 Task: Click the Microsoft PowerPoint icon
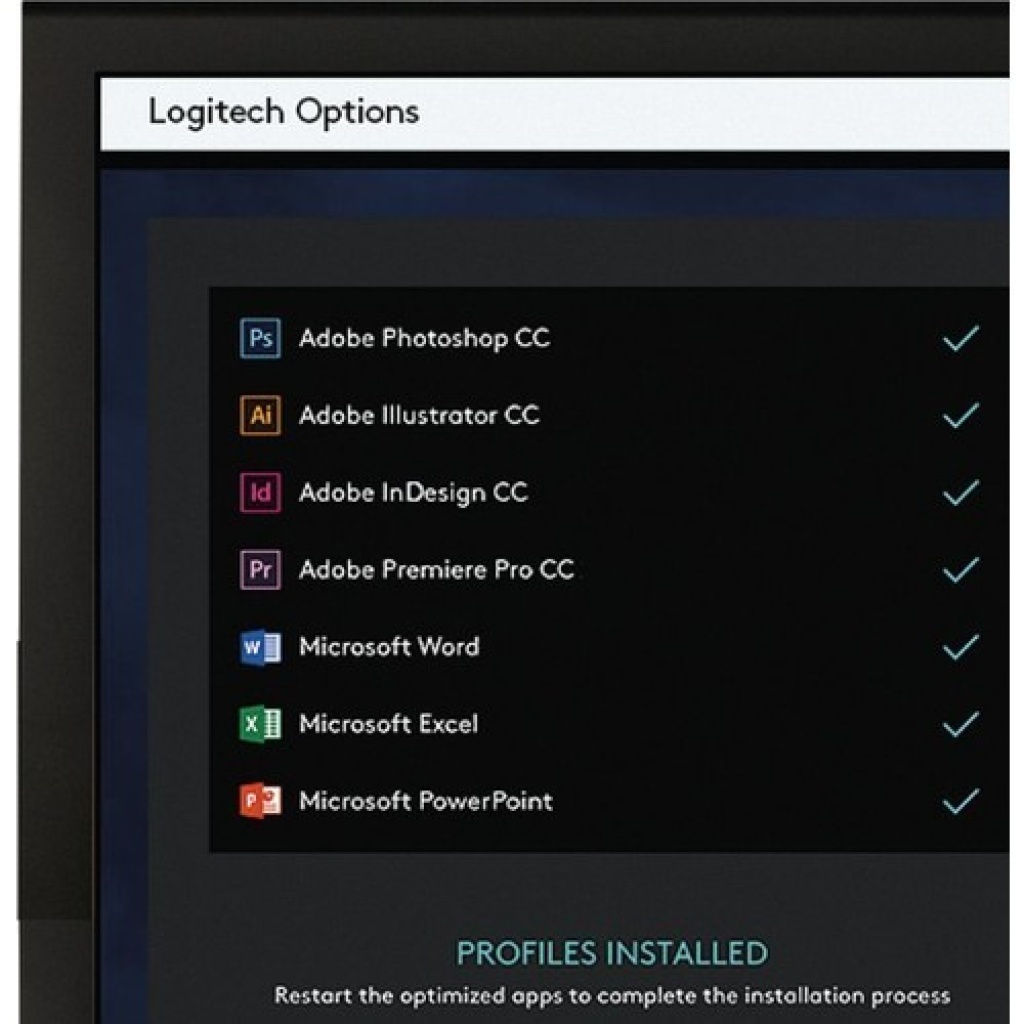[x=260, y=801]
